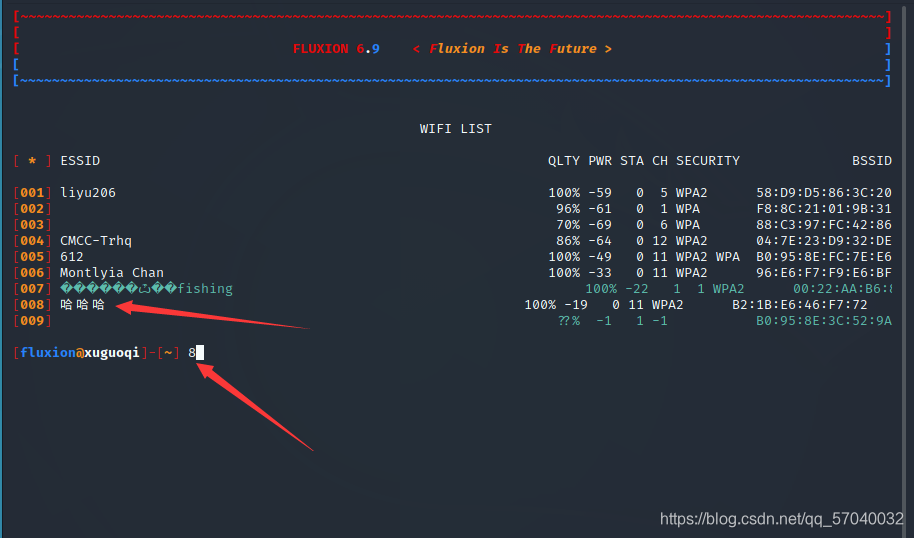Viewport: 914px width, 538px height.
Task: Click the 86% quality of CMCC-Trhq
Action: [568, 241]
